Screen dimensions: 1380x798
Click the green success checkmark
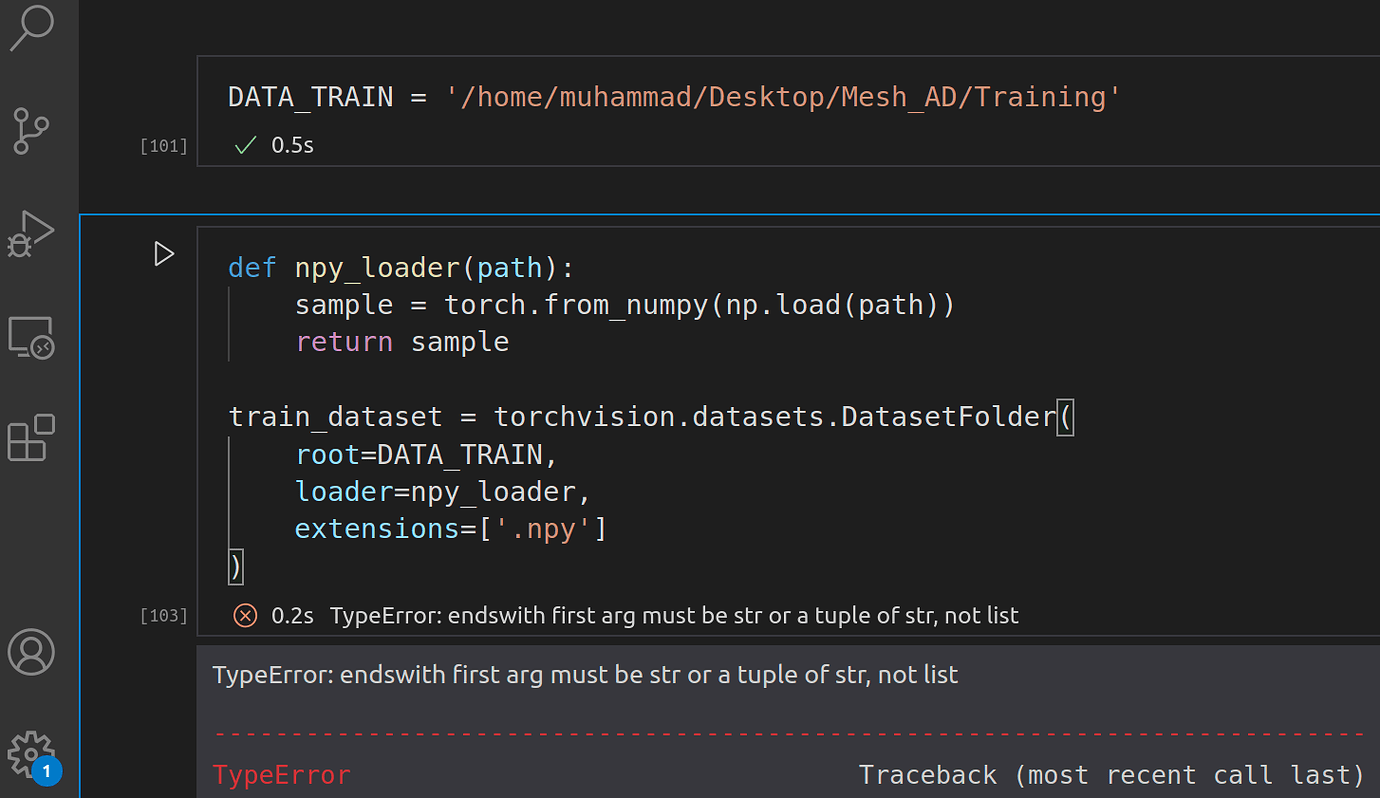point(243,144)
